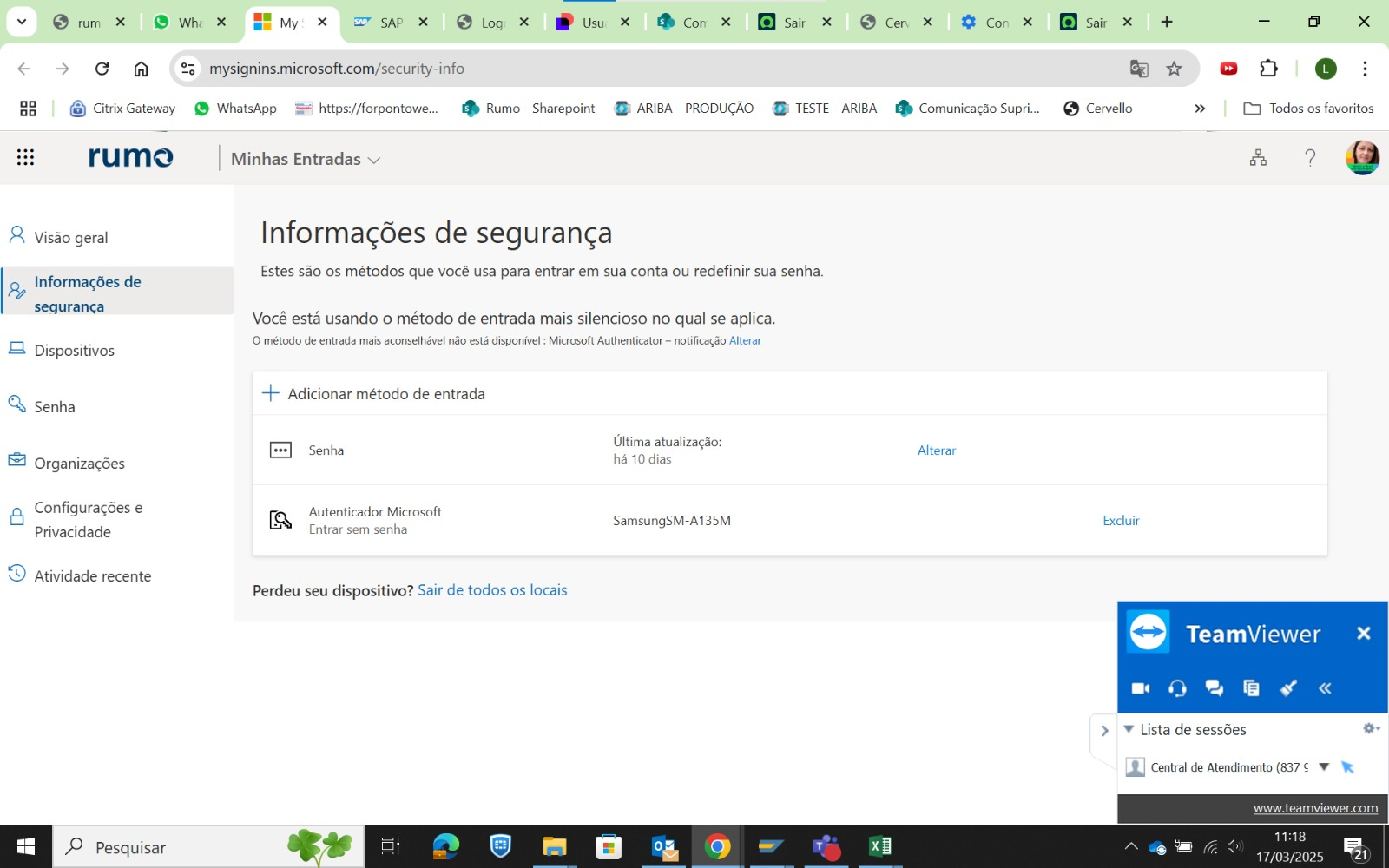Open Windows Start menu
The image size is (1389, 868).
click(25, 846)
